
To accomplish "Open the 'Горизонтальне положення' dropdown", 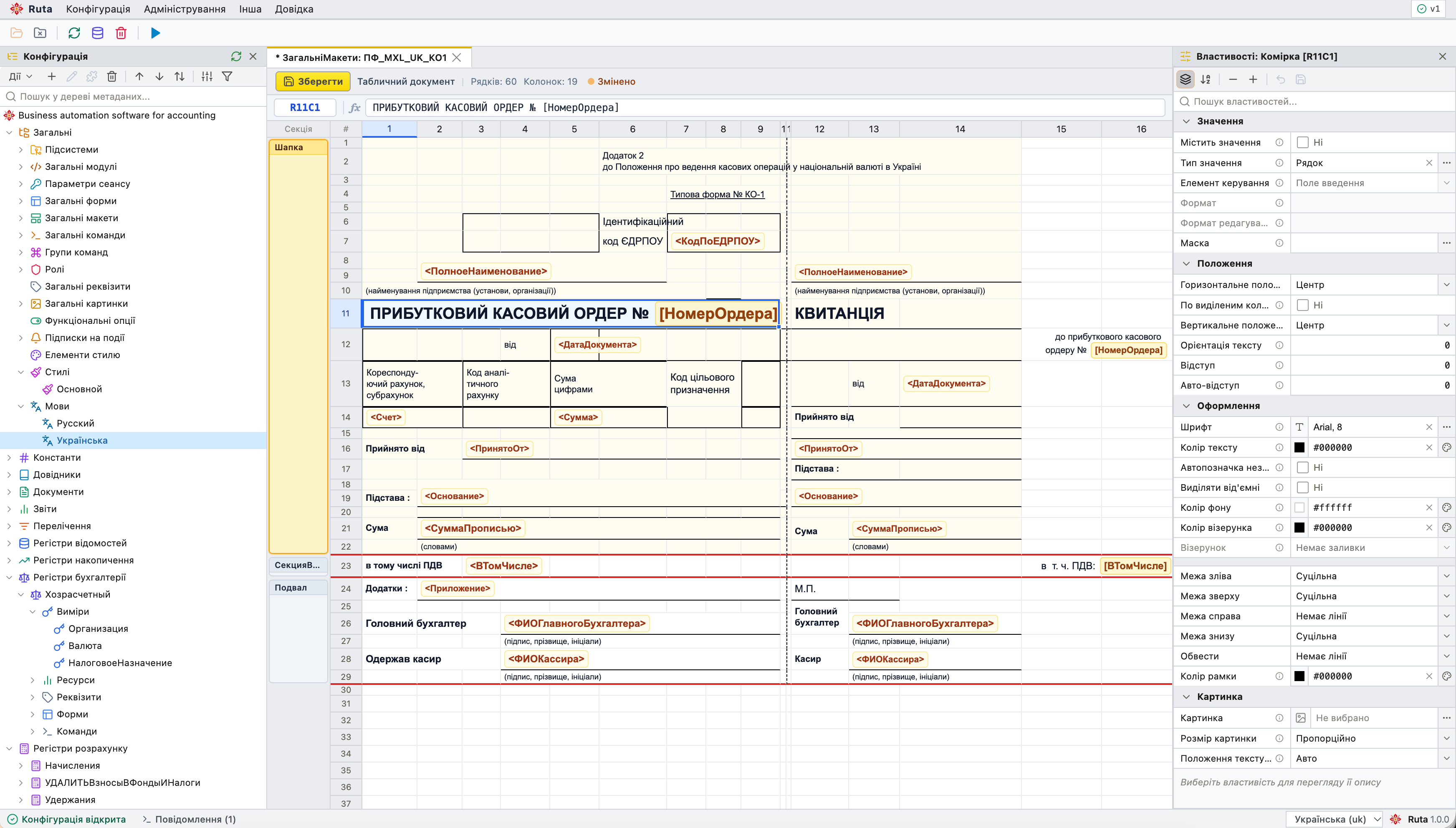I will pyautogui.click(x=1372, y=285).
